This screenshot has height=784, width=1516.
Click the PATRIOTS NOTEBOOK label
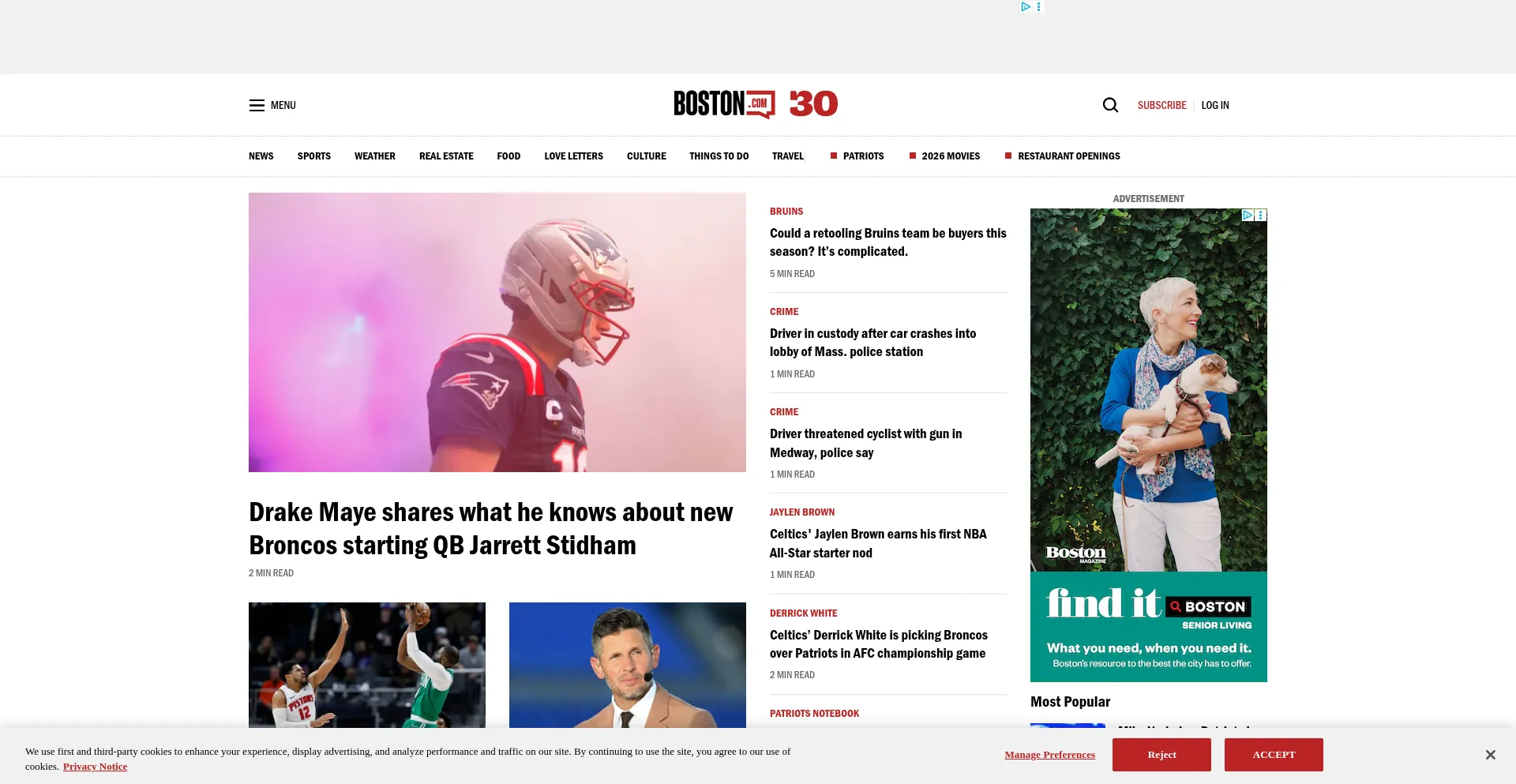[x=814, y=714]
